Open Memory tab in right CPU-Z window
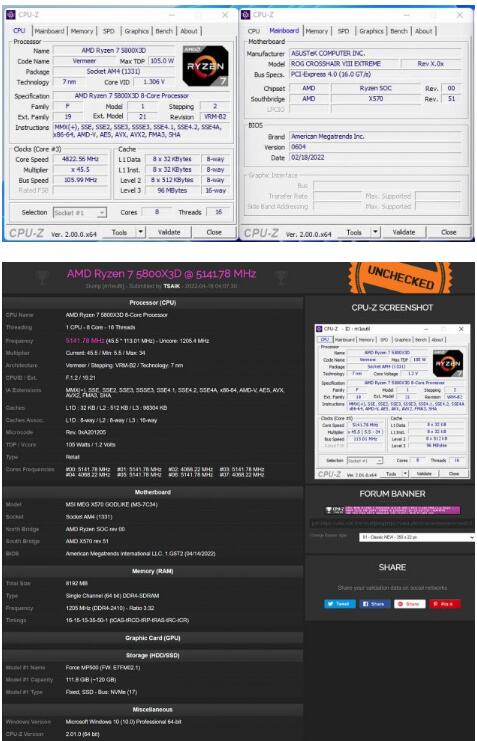 point(317,31)
